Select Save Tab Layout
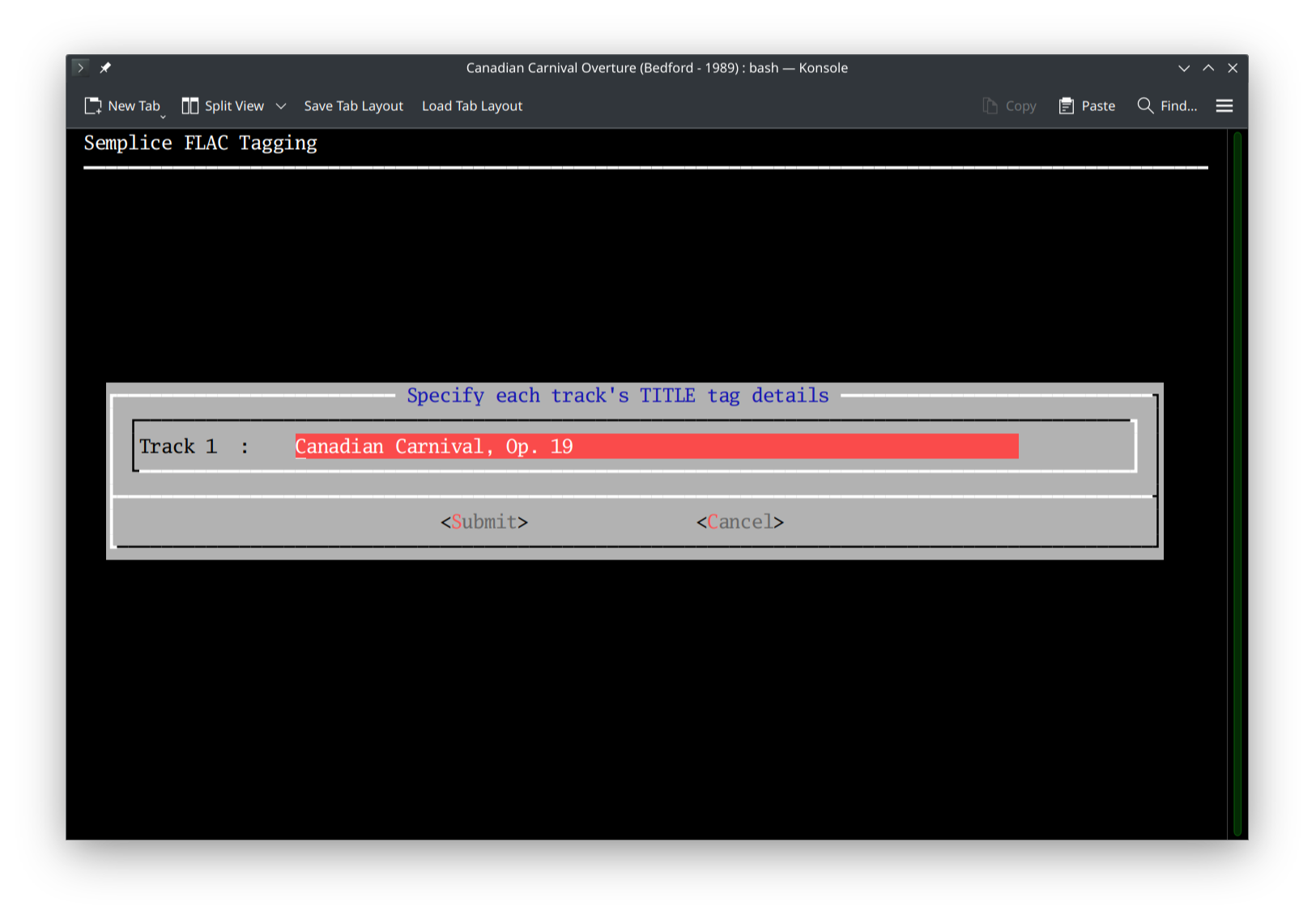This screenshot has width=1316, height=919. (353, 105)
